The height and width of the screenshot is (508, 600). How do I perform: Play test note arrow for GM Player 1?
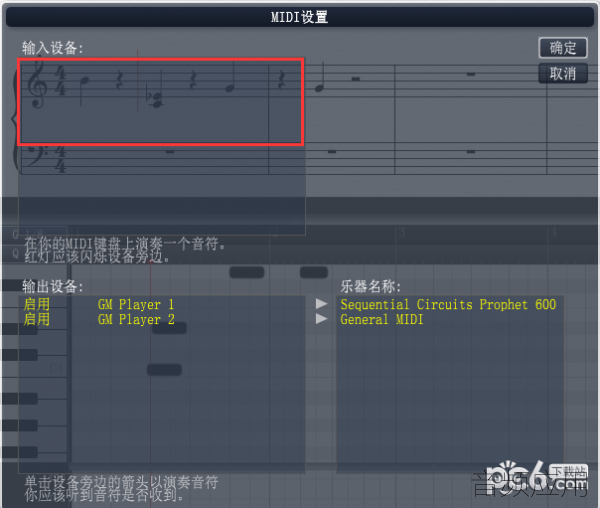(x=321, y=304)
